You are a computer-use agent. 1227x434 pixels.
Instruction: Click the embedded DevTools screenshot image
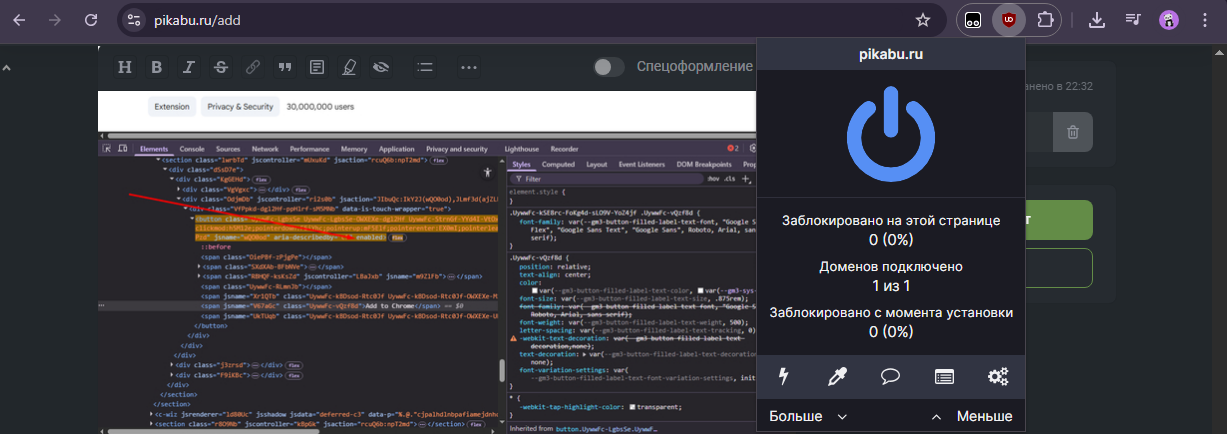point(427,261)
